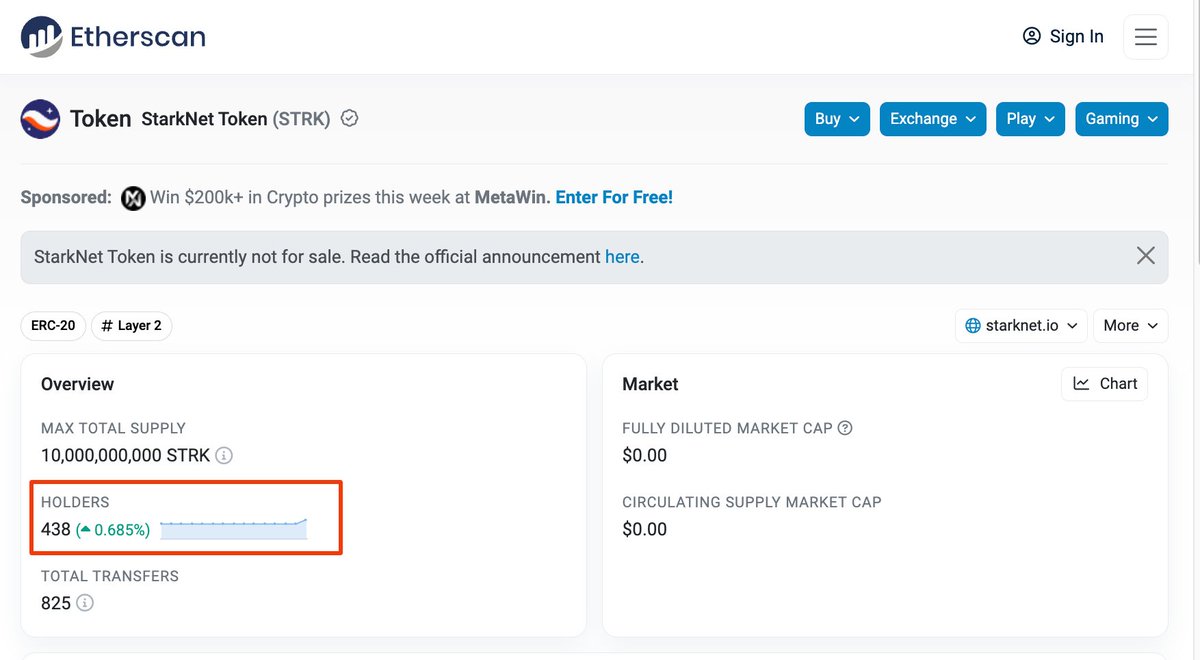Viewport: 1200px width, 660px height.
Task: Open the Gaming dropdown
Action: pyautogui.click(x=1122, y=119)
